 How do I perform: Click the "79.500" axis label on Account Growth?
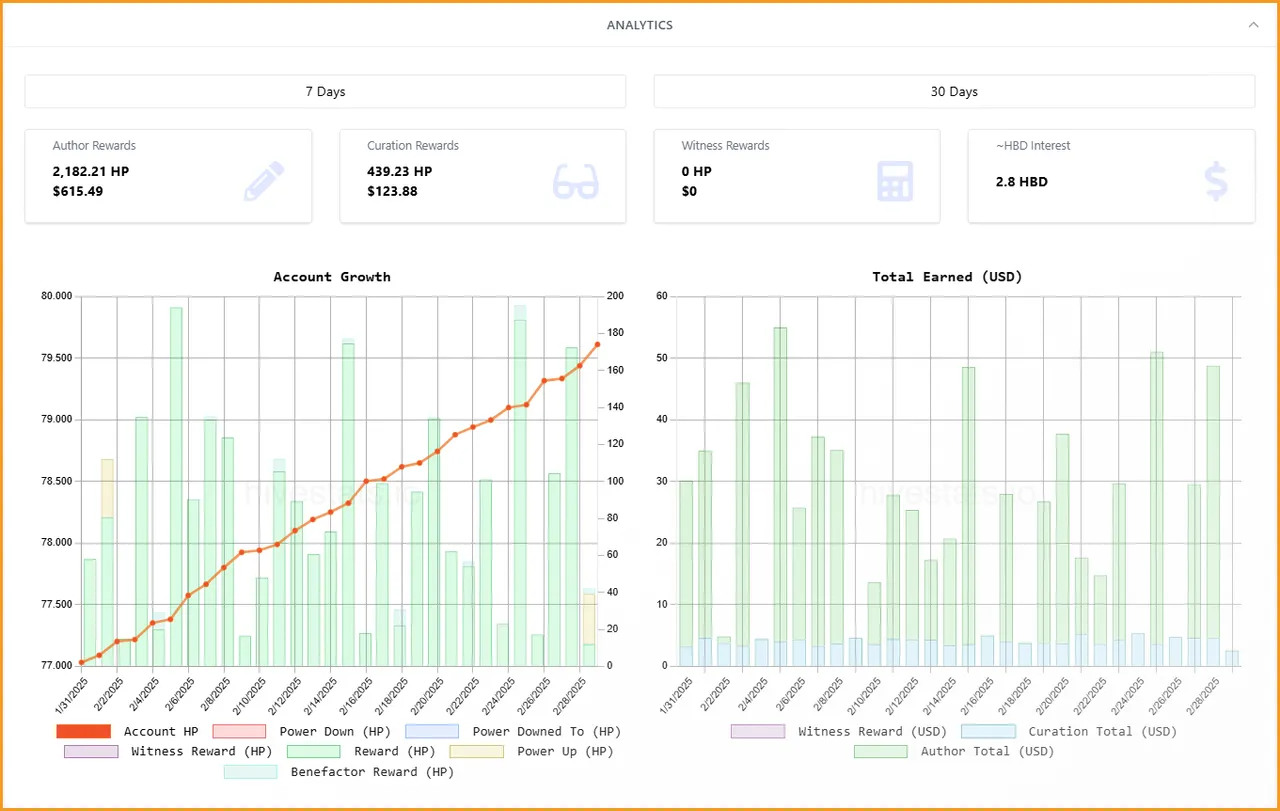(x=57, y=358)
